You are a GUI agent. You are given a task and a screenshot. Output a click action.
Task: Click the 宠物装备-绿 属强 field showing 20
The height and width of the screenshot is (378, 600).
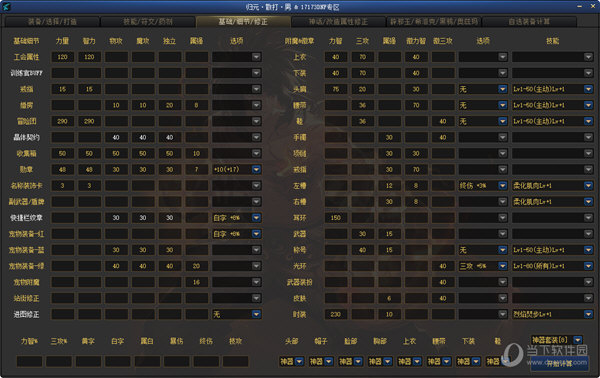pos(197,266)
